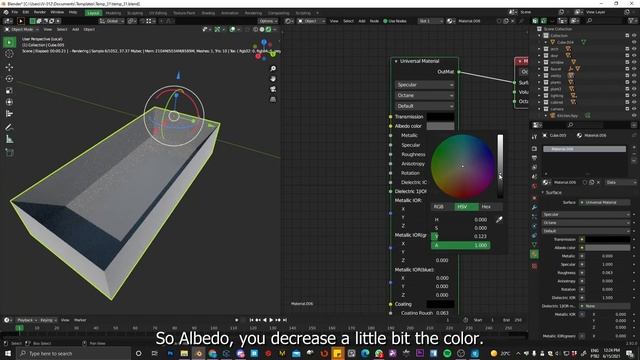Click the brightness value slider beside color wheel
Image resolution: width=640 pixels, height=360 pixels.
(500, 166)
